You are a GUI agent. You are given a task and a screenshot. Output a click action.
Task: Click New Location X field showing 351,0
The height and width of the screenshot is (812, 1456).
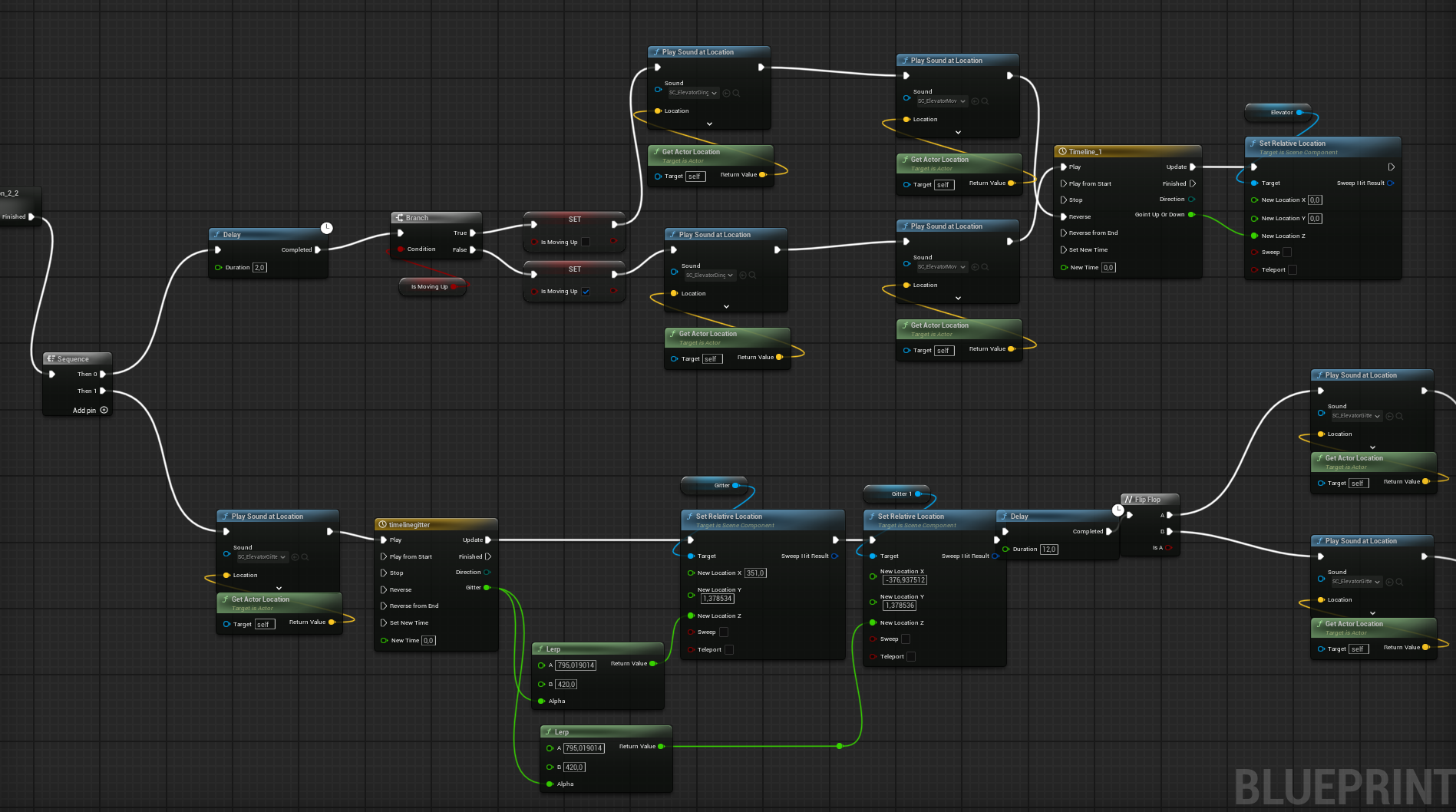point(755,573)
